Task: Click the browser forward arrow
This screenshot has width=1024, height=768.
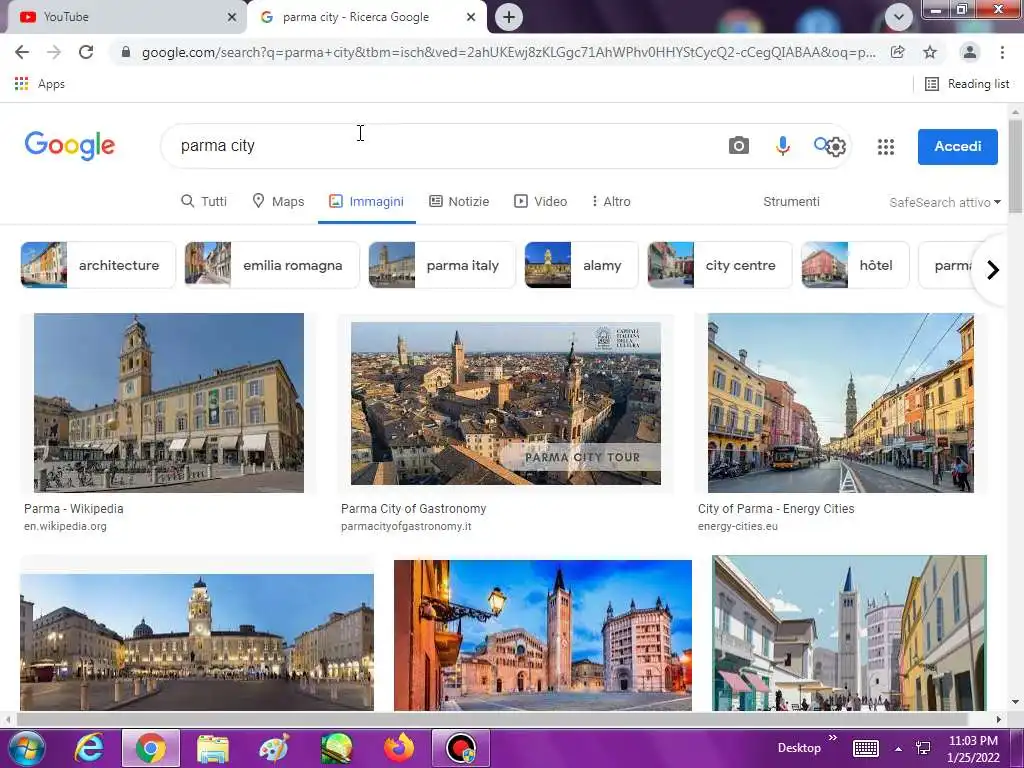Action: pos(54,52)
